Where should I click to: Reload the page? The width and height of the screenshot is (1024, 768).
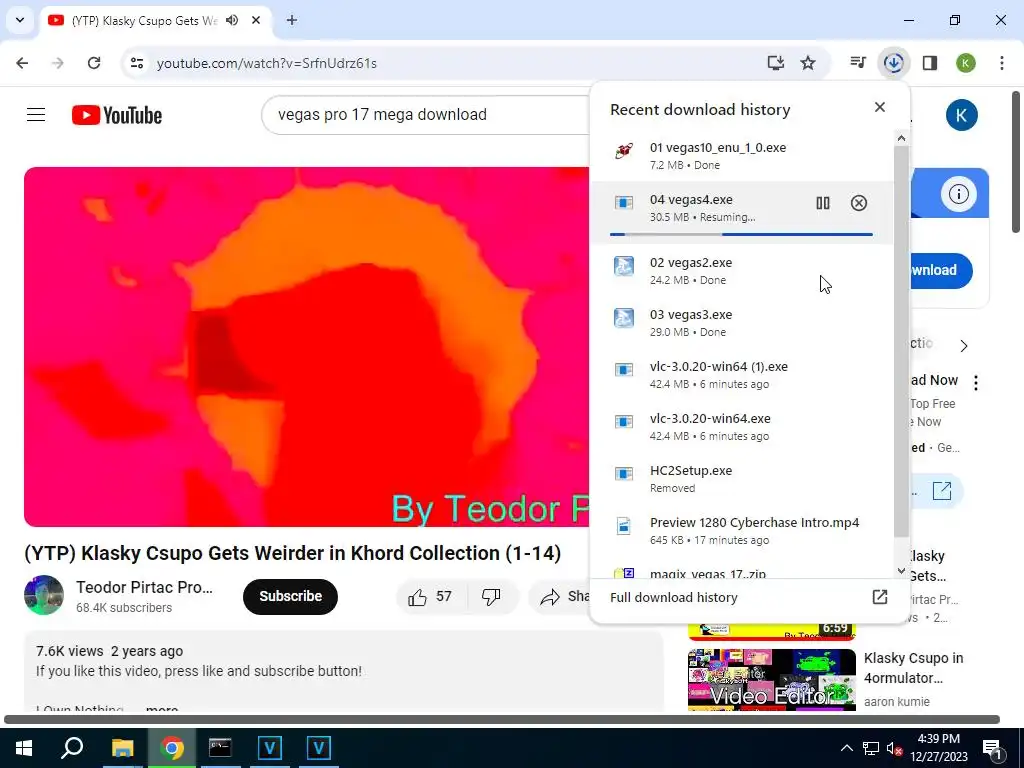click(x=94, y=63)
